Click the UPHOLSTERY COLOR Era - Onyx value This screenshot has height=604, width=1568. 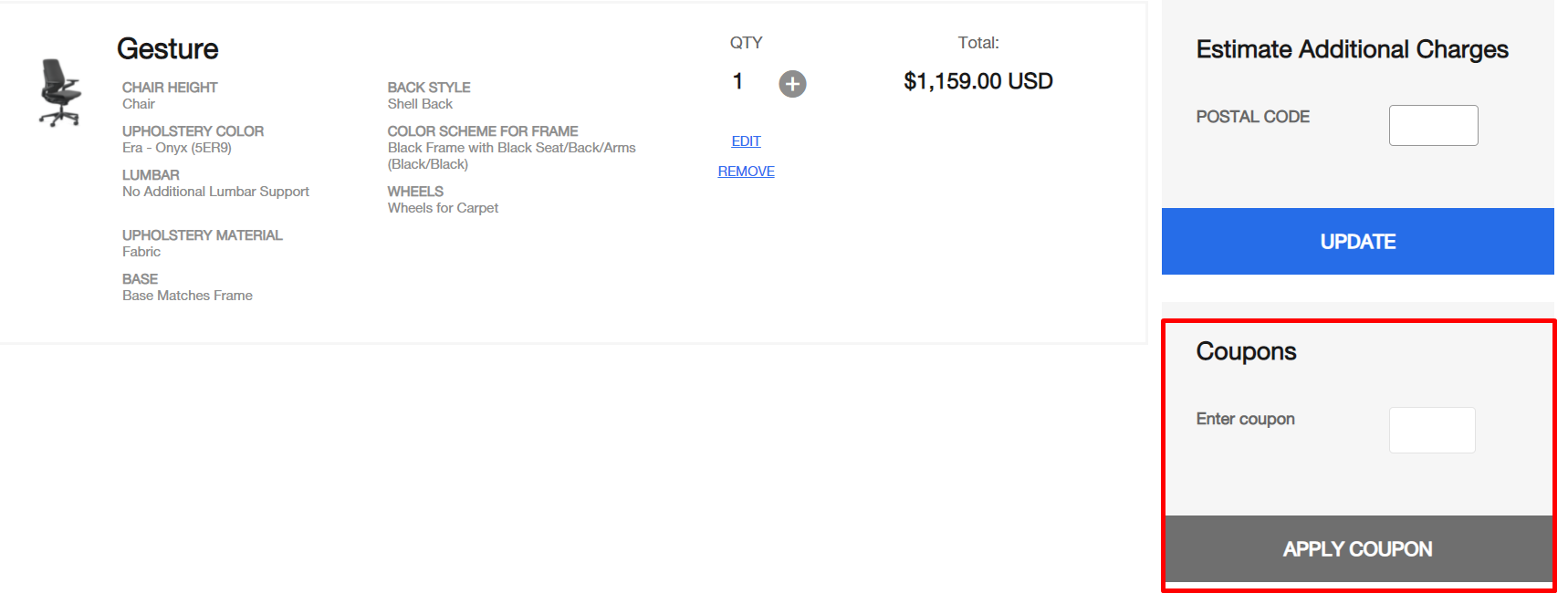pyautogui.click(x=177, y=148)
